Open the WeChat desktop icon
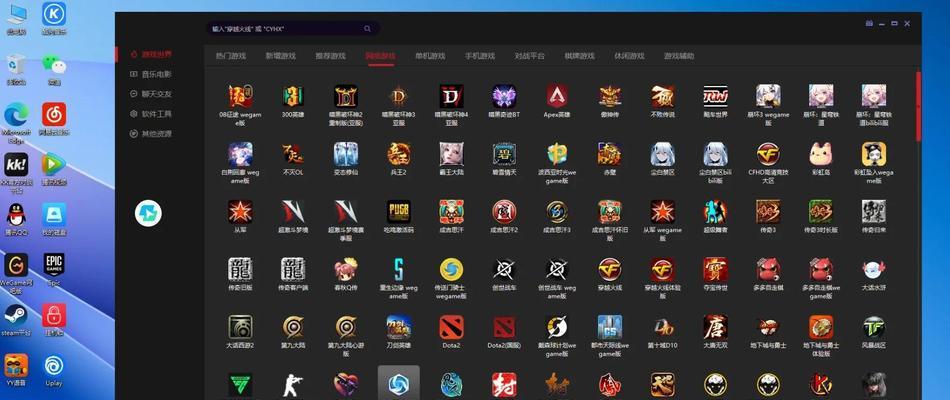The image size is (950, 400). click(54, 70)
